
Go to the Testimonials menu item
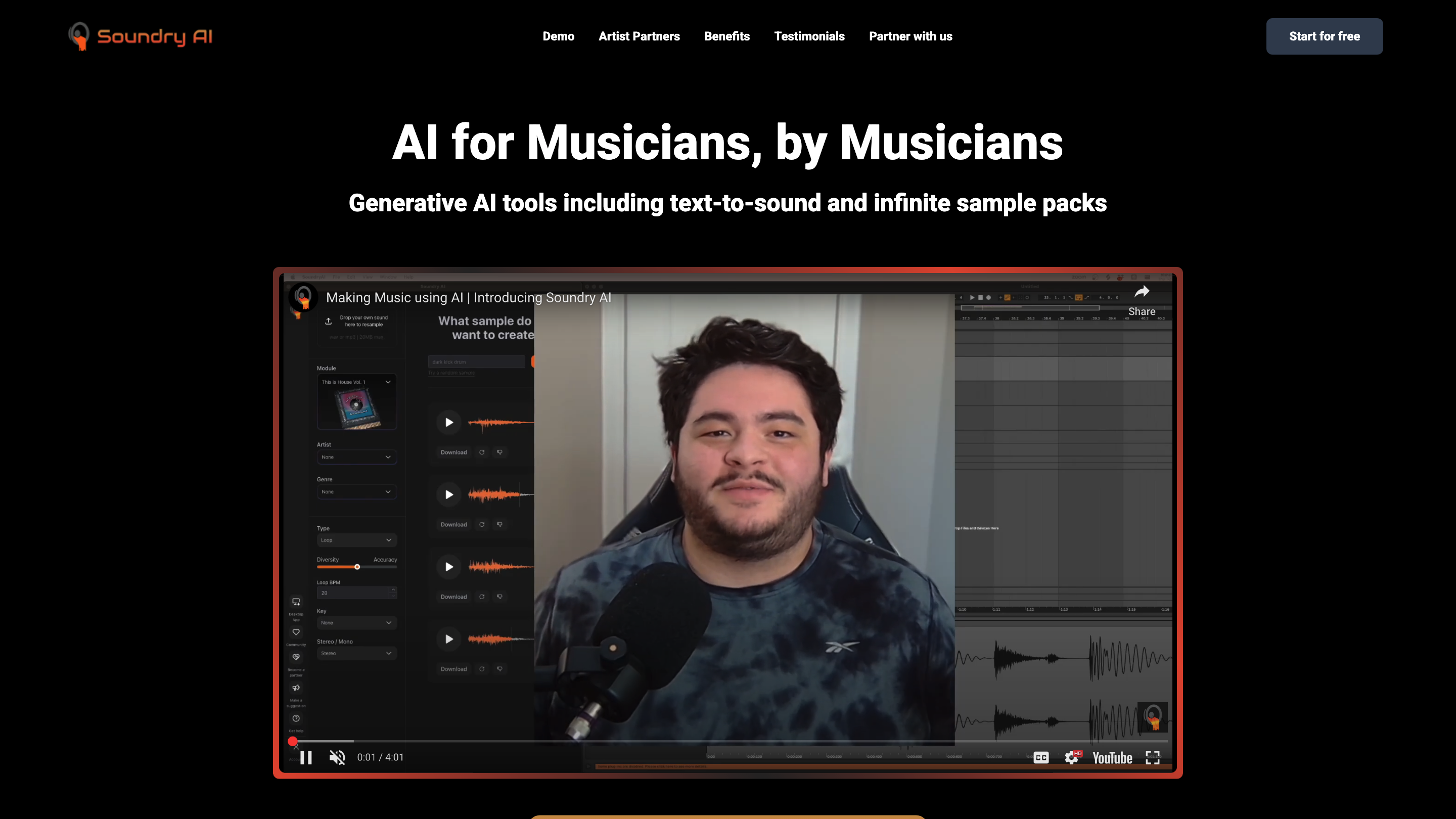click(x=809, y=36)
